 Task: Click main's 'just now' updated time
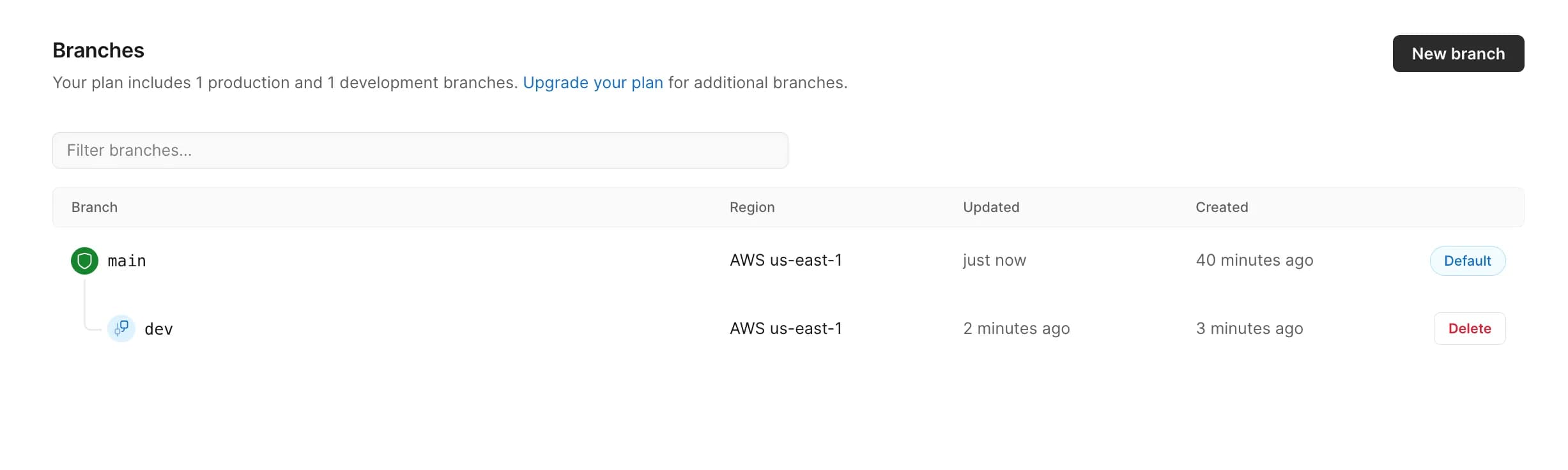tap(994, 261)
